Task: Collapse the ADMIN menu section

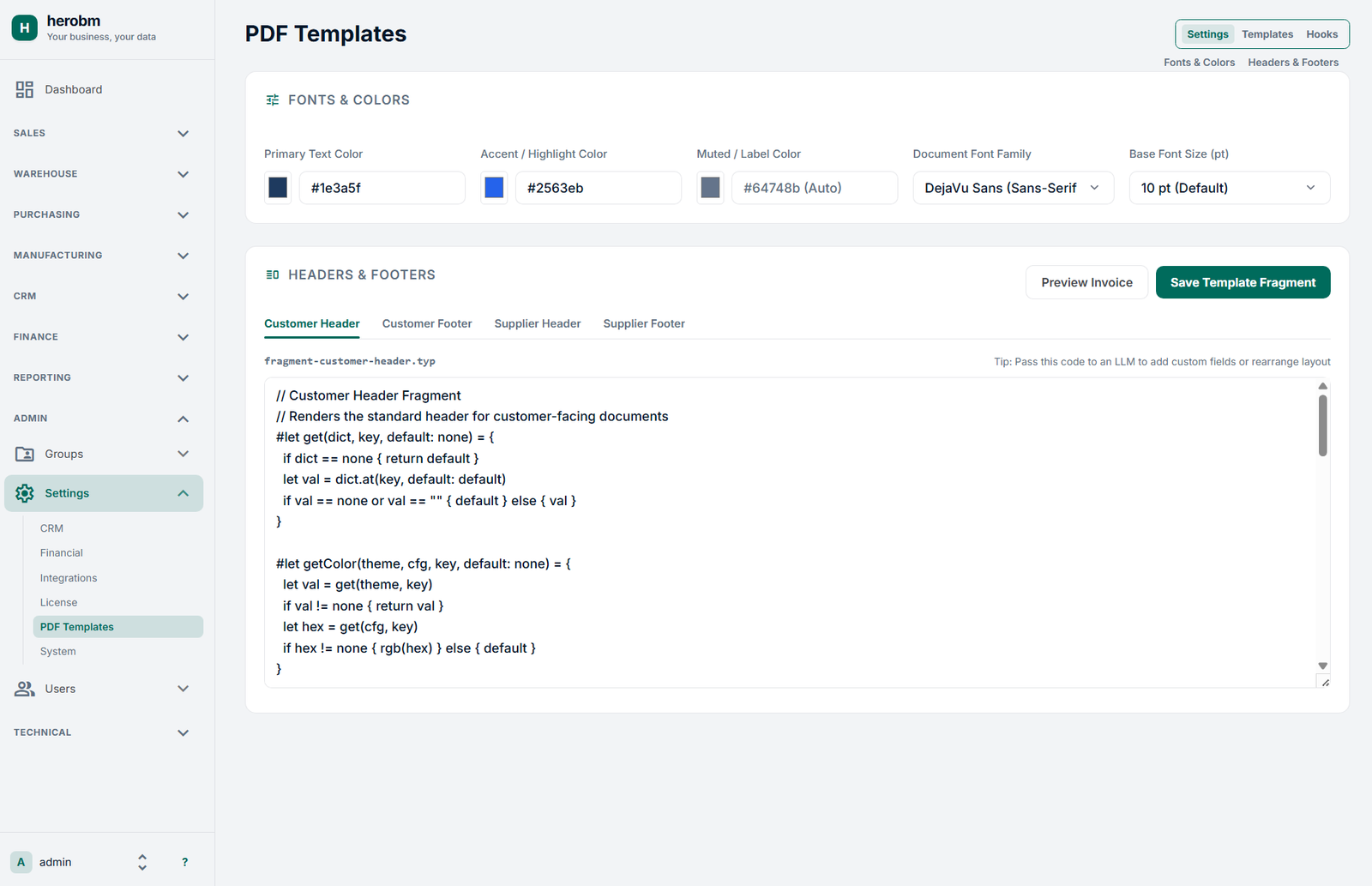Action: click(101, 419)
